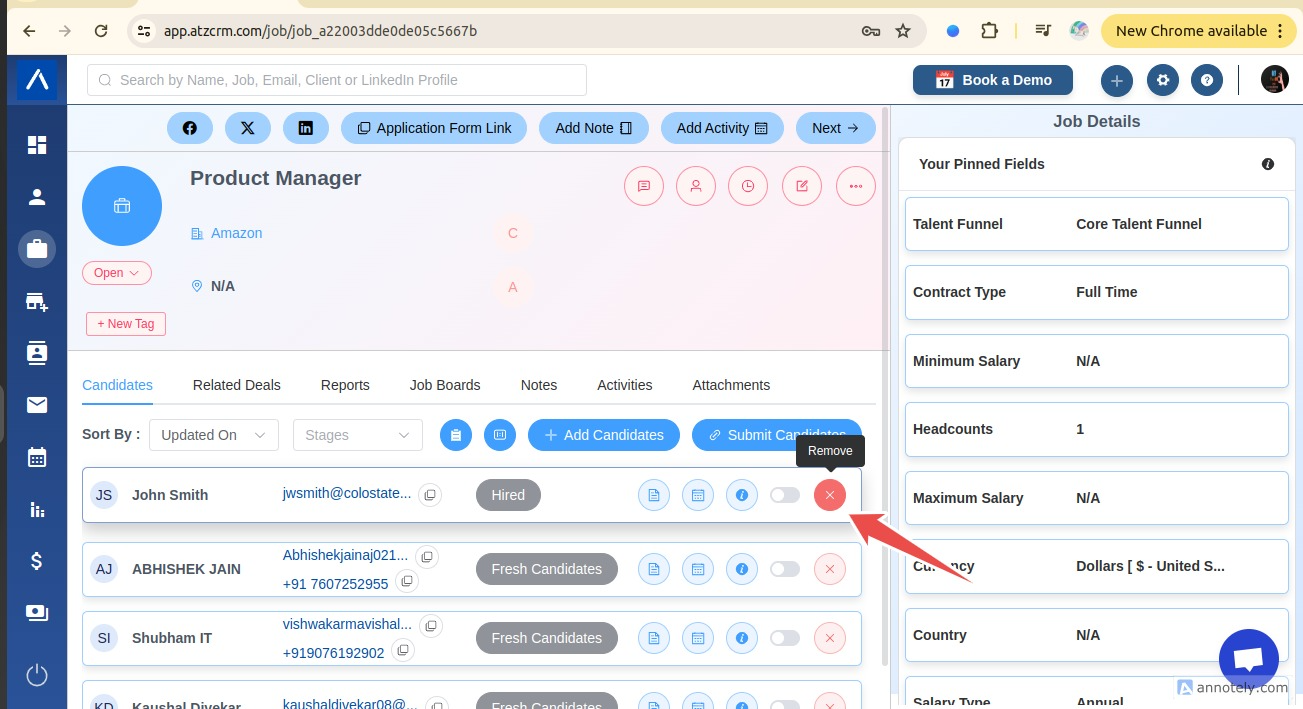Open the Jobs briefcase icon in sidebar
1303x709 pixels.
click(x=37, y=249)
